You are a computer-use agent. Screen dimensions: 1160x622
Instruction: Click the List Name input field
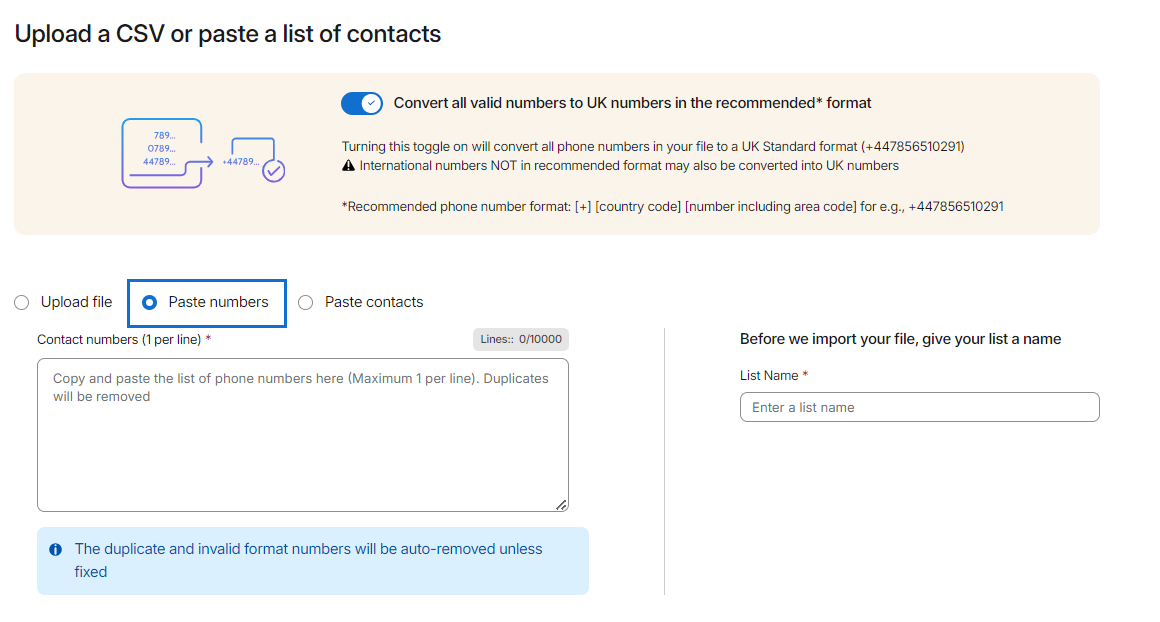click(919, 407)
